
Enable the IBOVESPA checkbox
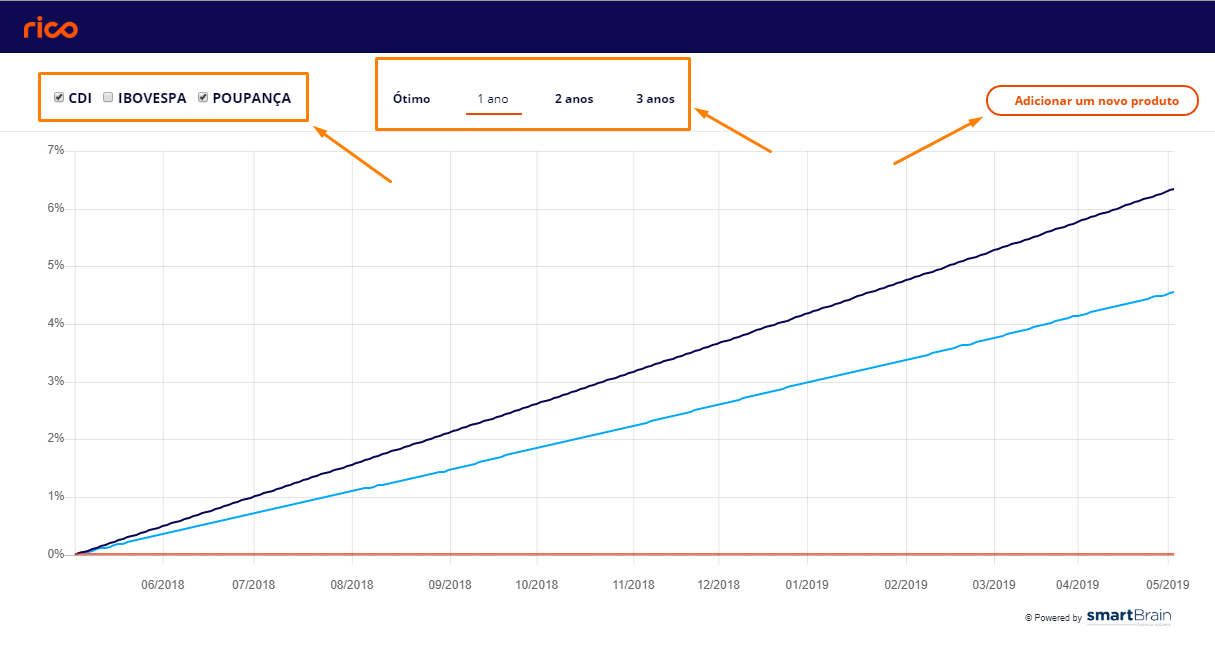[x=108, y=98]
